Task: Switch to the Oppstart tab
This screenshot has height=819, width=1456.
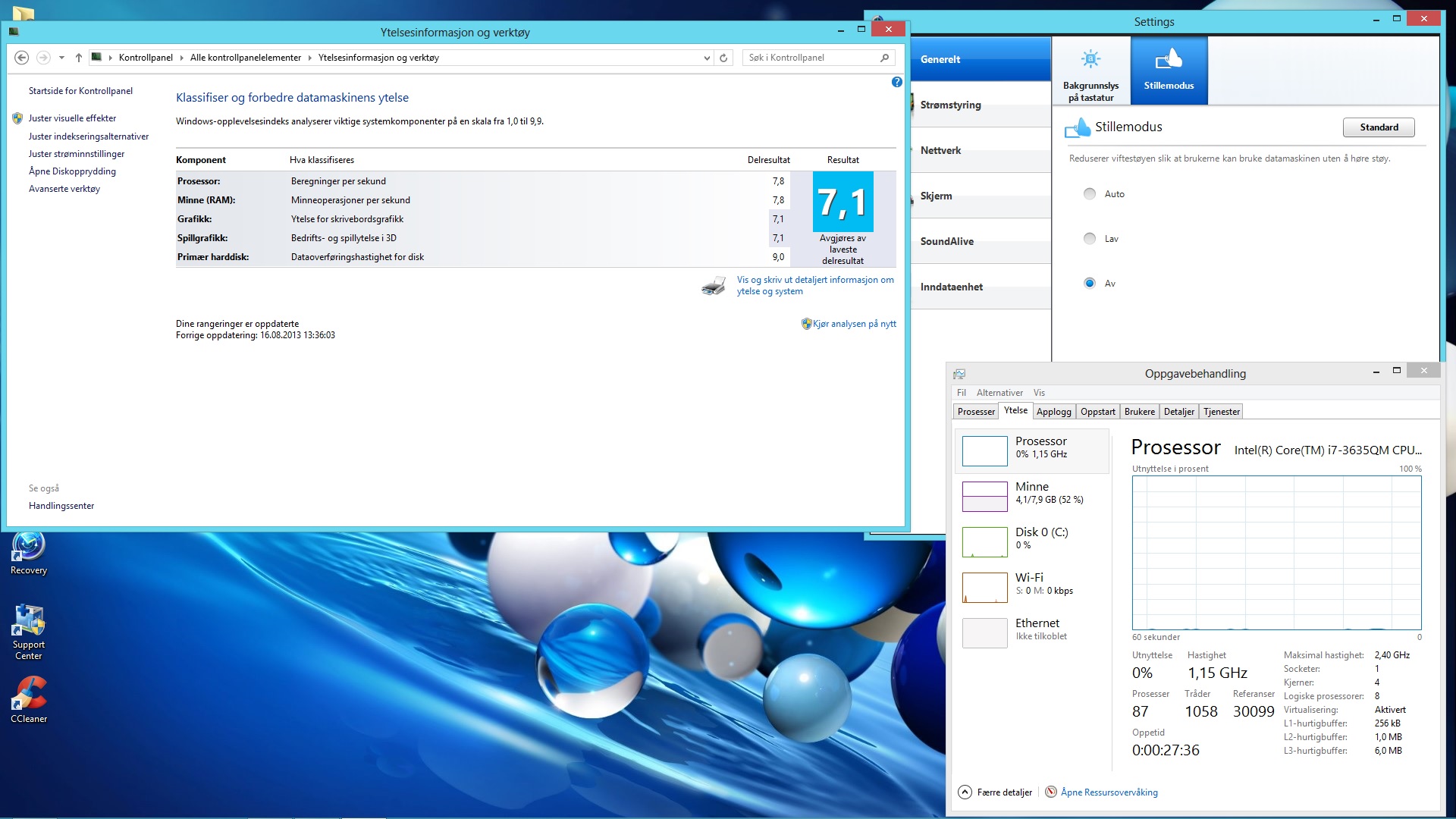Action: (1098, 412)
